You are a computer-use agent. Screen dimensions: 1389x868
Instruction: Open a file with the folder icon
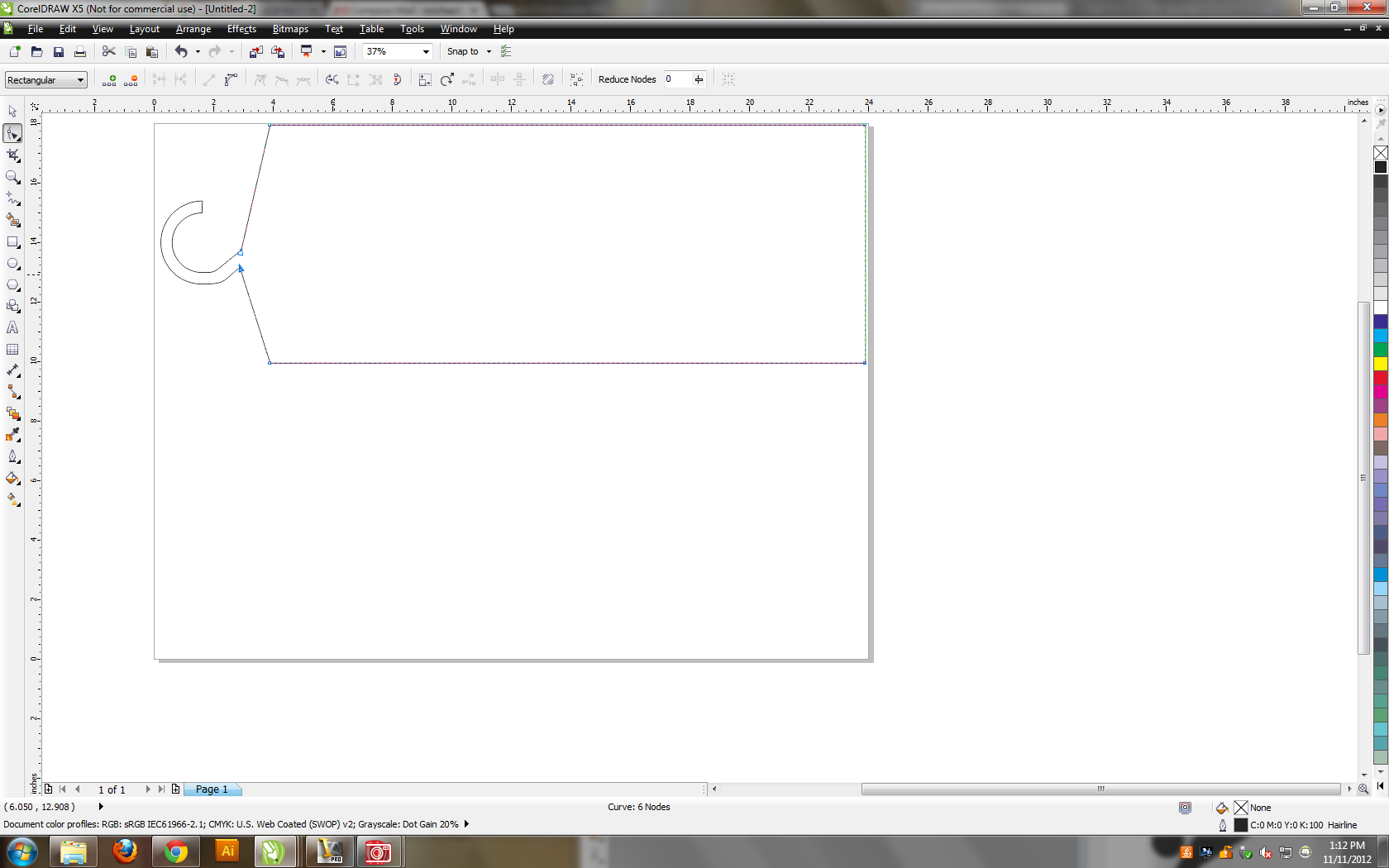(x=36, y=51)
